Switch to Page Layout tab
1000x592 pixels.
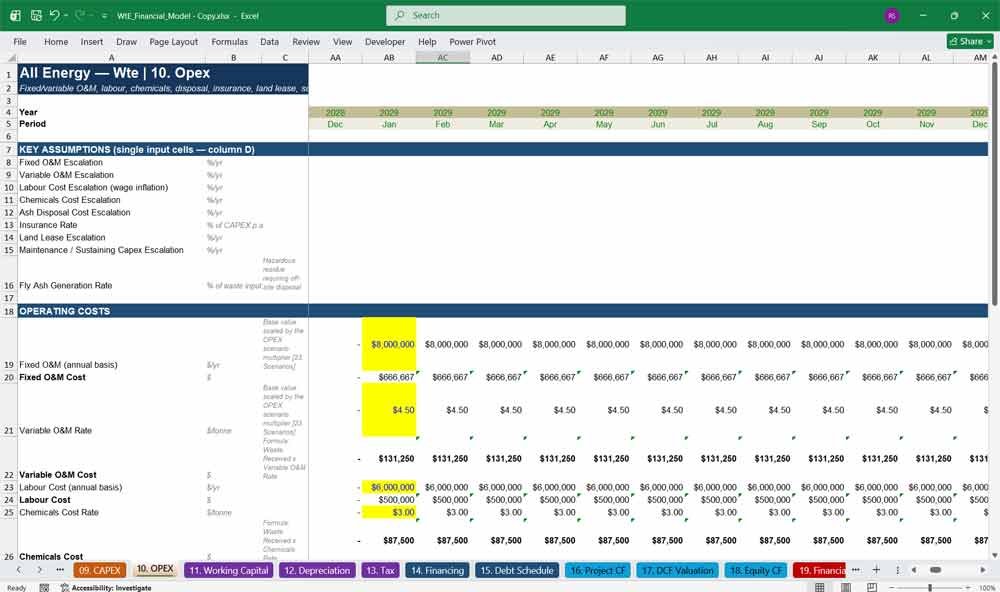(x=173, y=41)
